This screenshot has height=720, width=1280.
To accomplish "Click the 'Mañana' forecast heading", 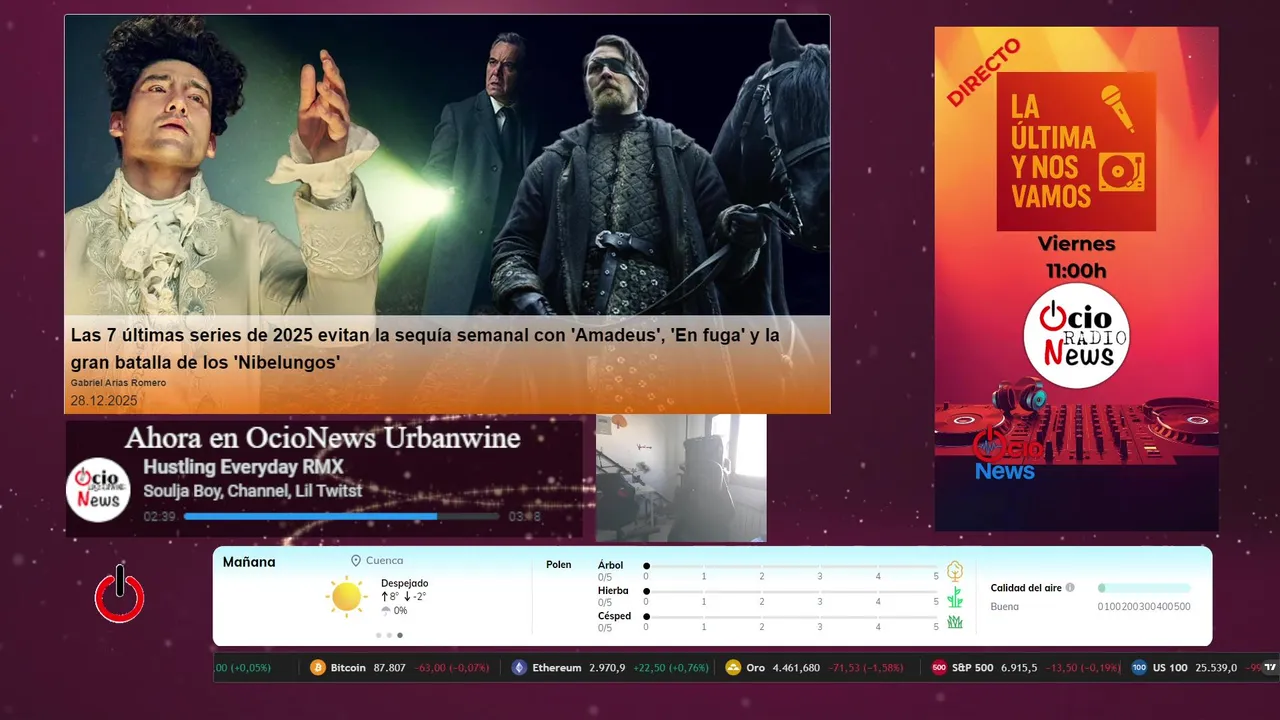I will (x=249, y=562).
